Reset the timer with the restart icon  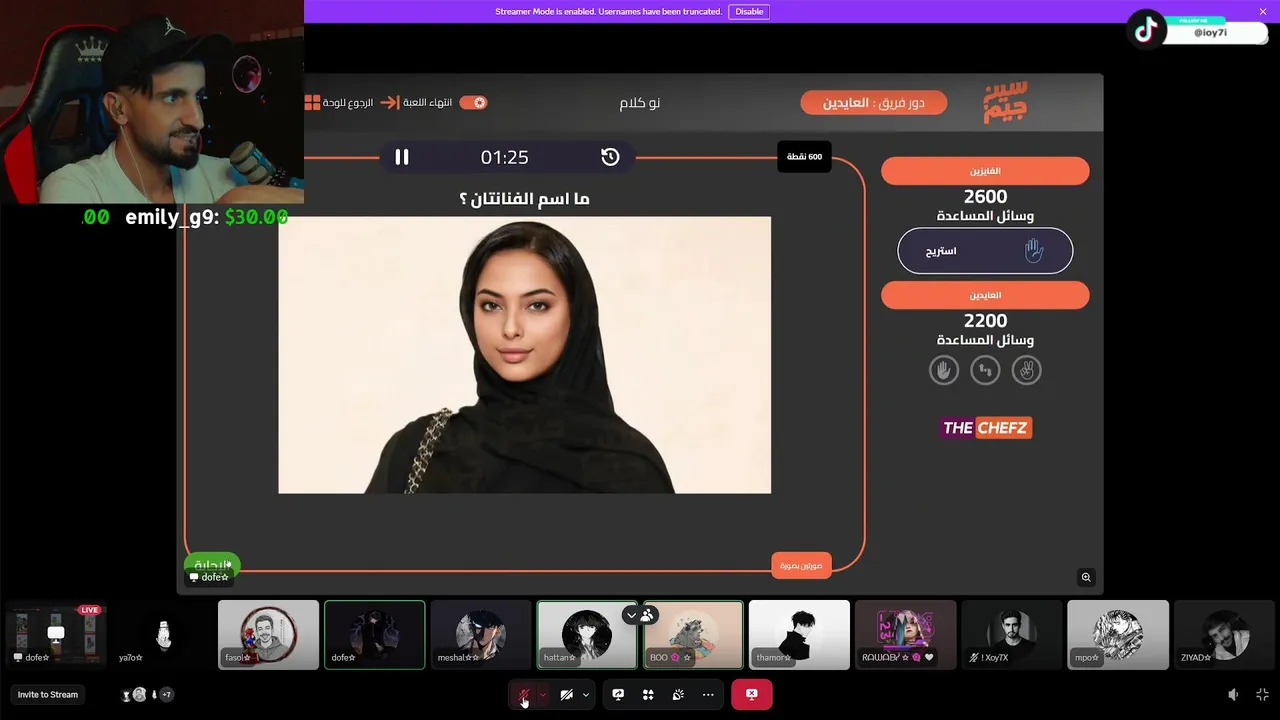tap(610, 157)
